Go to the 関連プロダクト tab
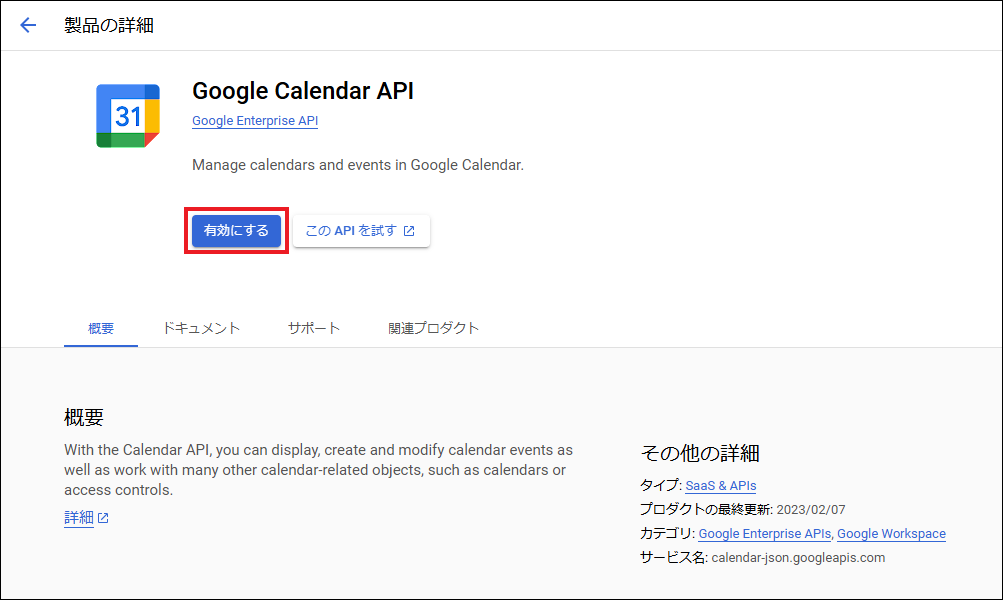Viewport: 1003px width, 600px height. (433, 328)
